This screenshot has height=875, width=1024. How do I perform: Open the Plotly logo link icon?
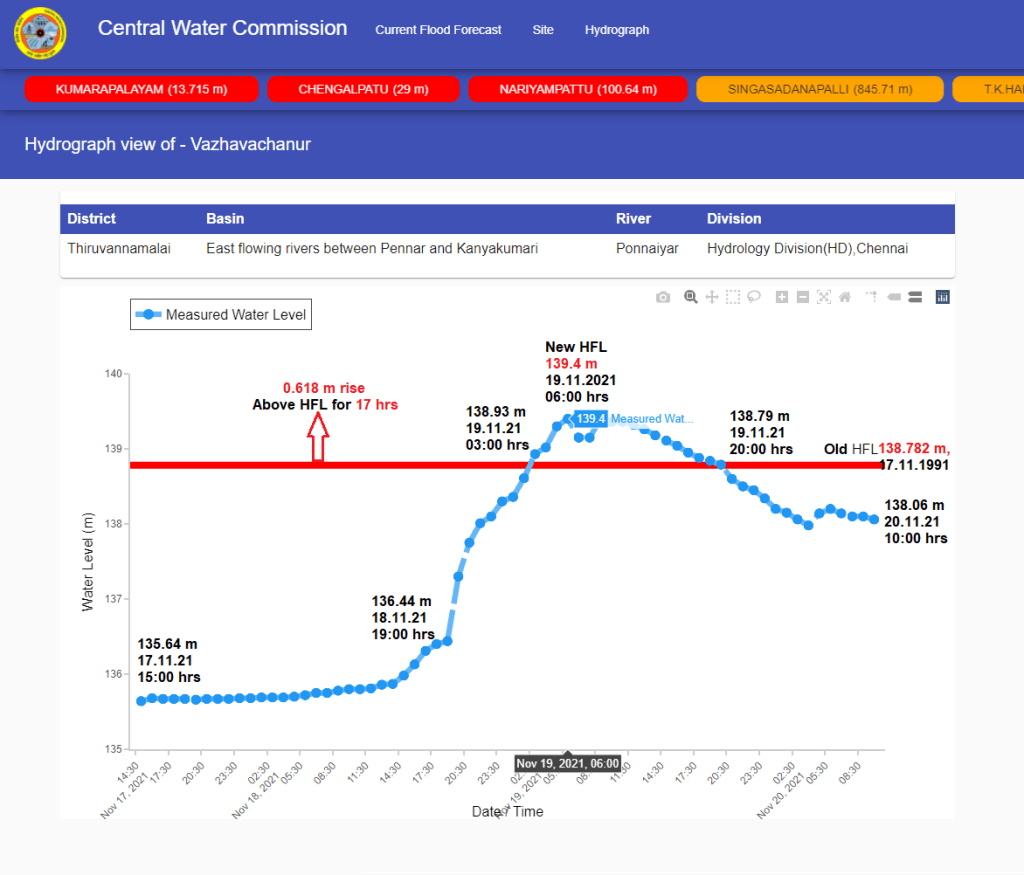point(942,297)
